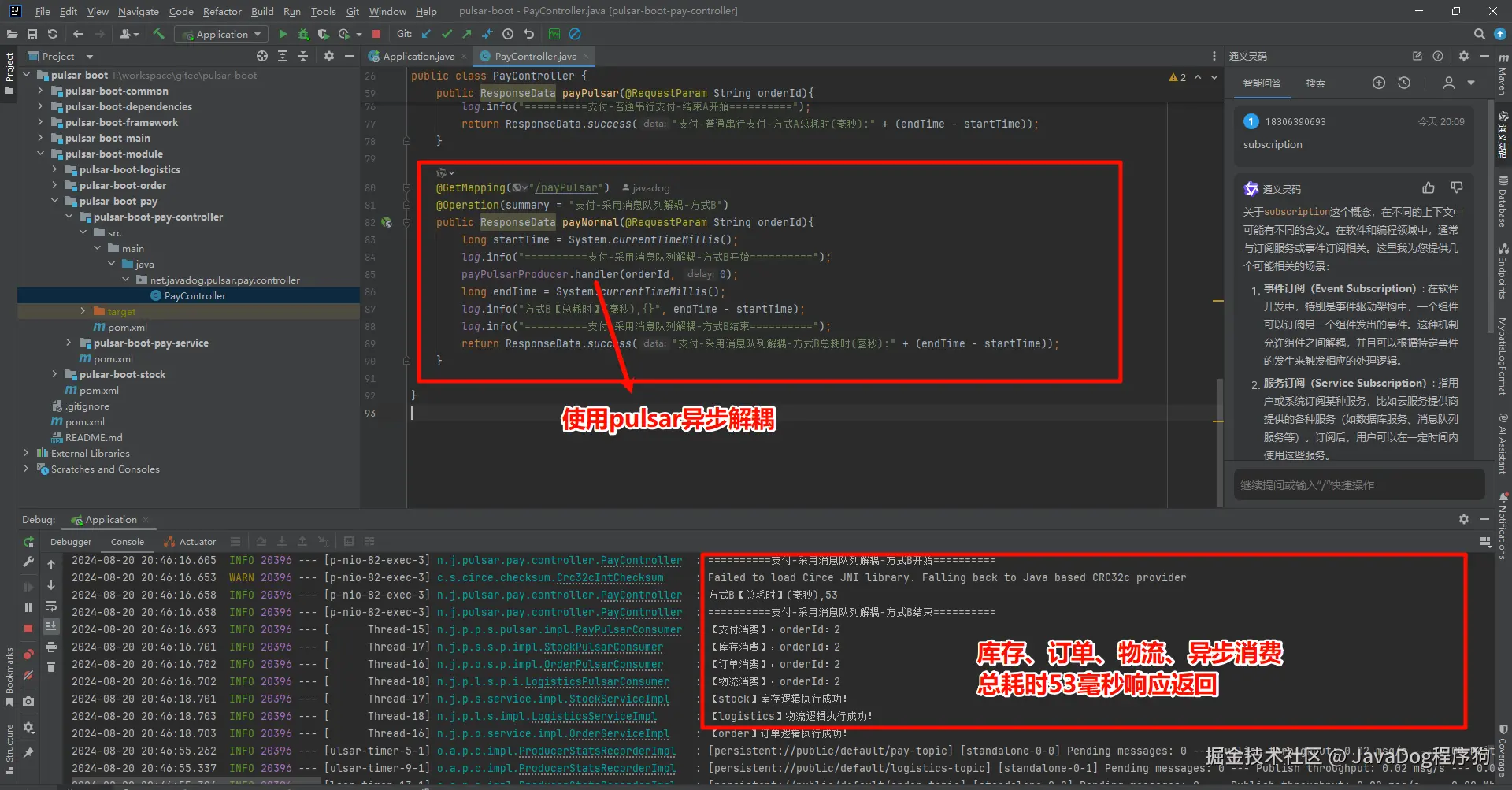Expand External Libraries node
1512x790 pixels.
26,453
